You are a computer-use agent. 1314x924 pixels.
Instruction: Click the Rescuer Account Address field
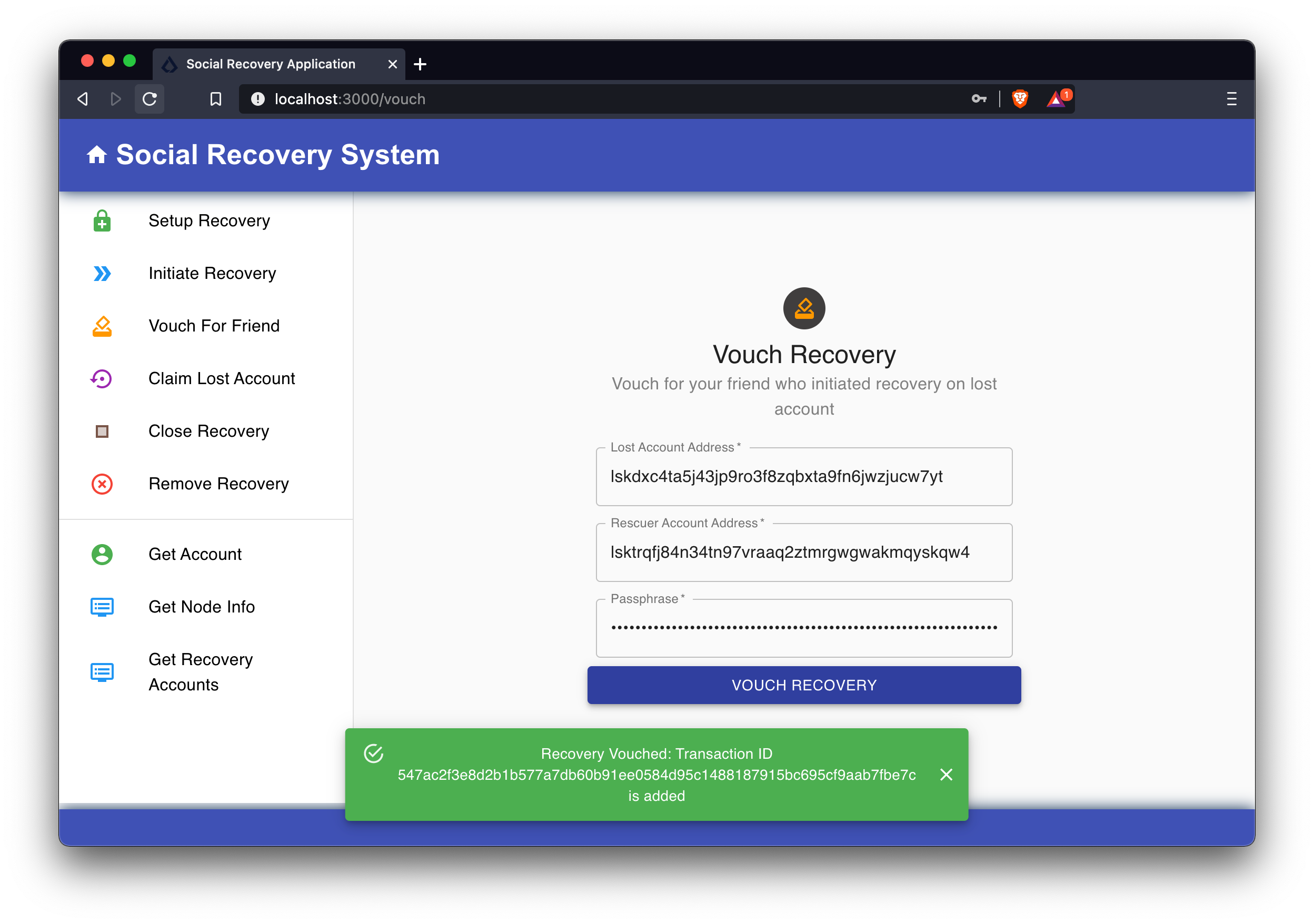point(803,553)
